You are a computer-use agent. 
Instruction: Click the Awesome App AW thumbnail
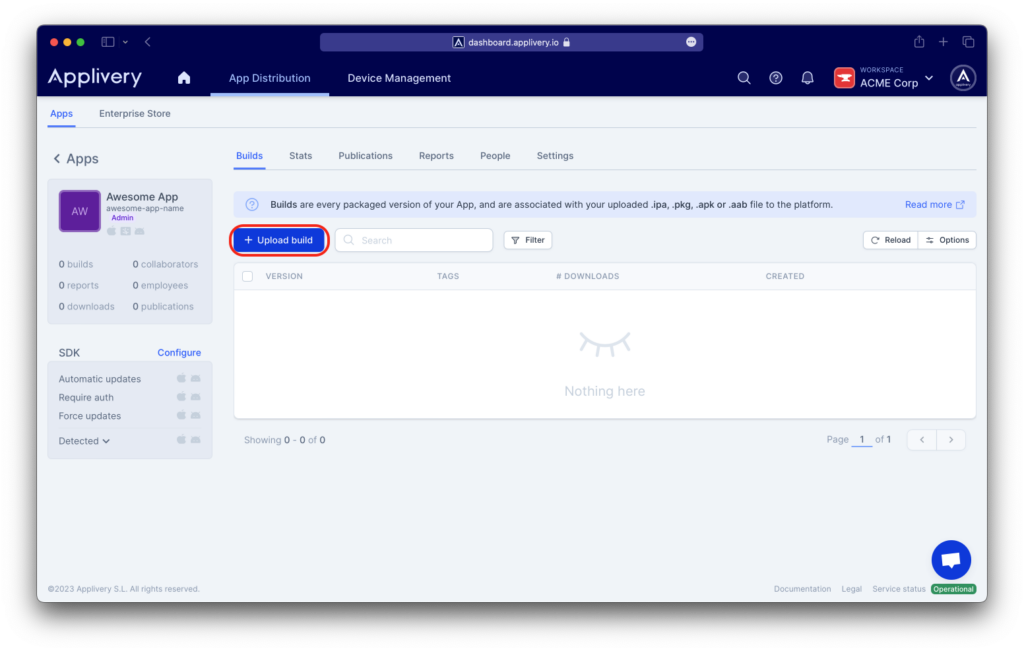tap(80, 211)
